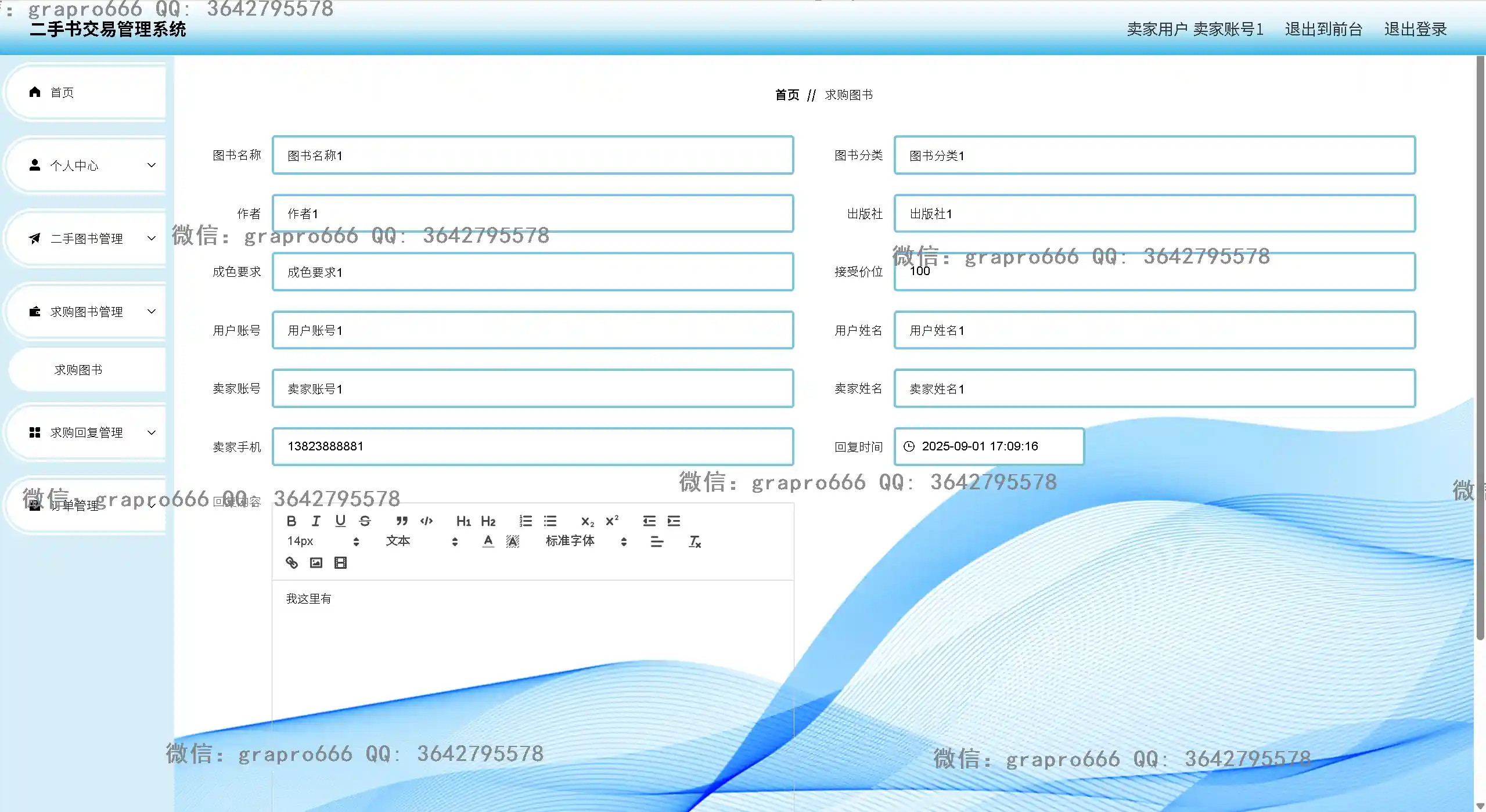
Task: Select 求购图书 submenu item
Action: pyautogui.click(x=78, y=370)
